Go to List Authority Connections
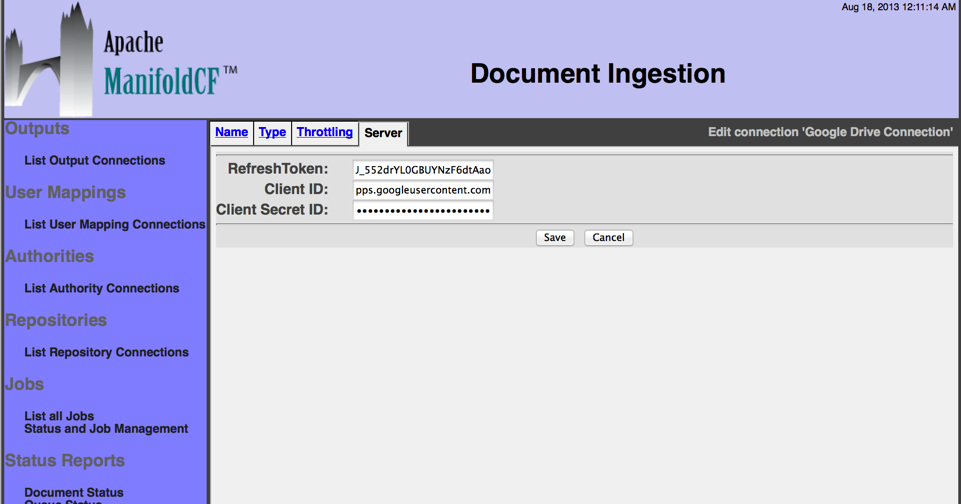This screenshot has height=504, width=961. coord(102,288)
